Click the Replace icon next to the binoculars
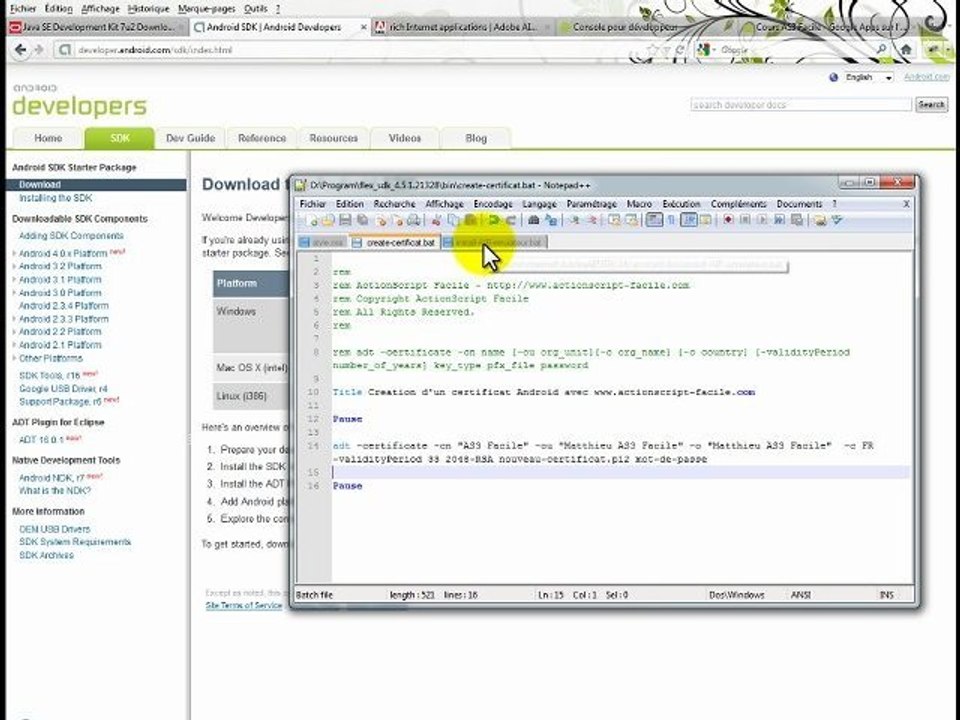 tap(550, 220)
